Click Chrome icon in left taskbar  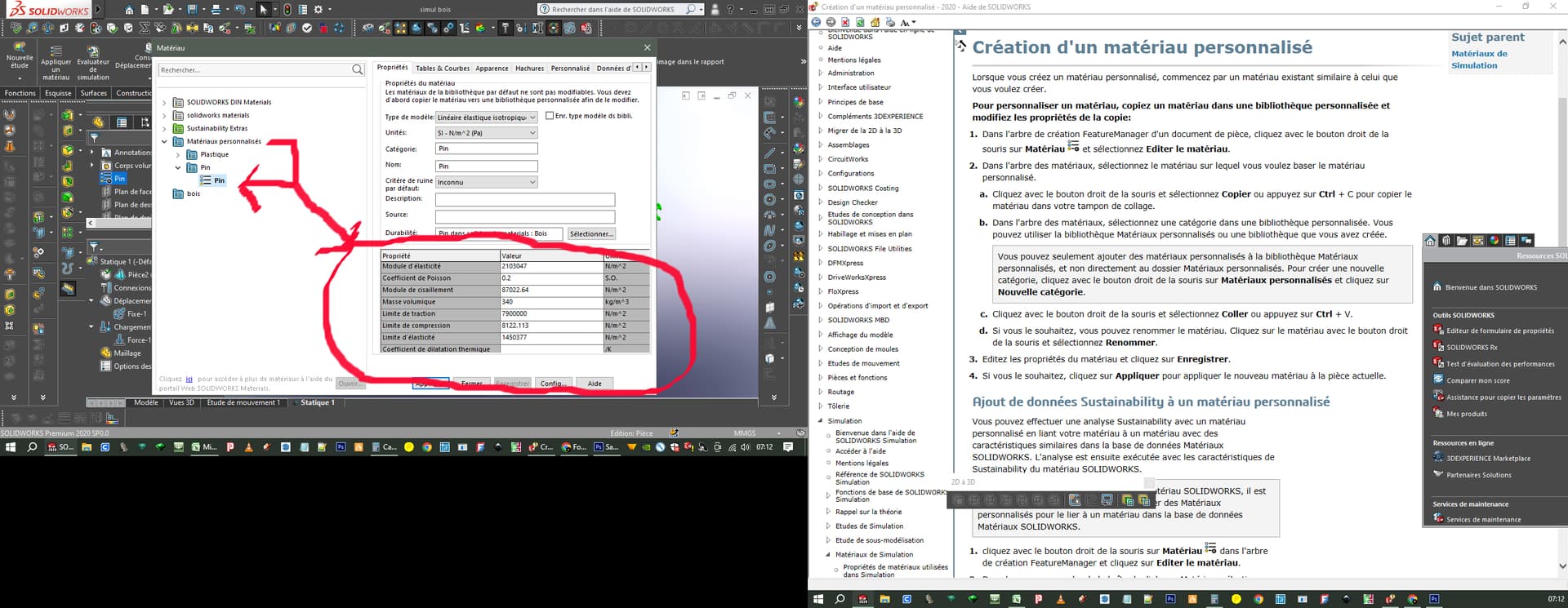426,447
